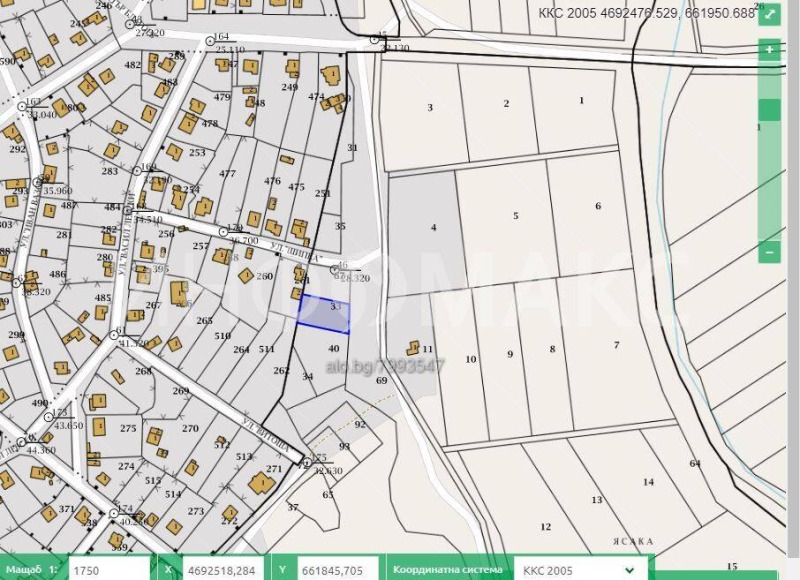Image resolution: width=800 pixels, height=580 pixels.
Task: Click survey point marker 173 near 43.650
Action: 47,417
